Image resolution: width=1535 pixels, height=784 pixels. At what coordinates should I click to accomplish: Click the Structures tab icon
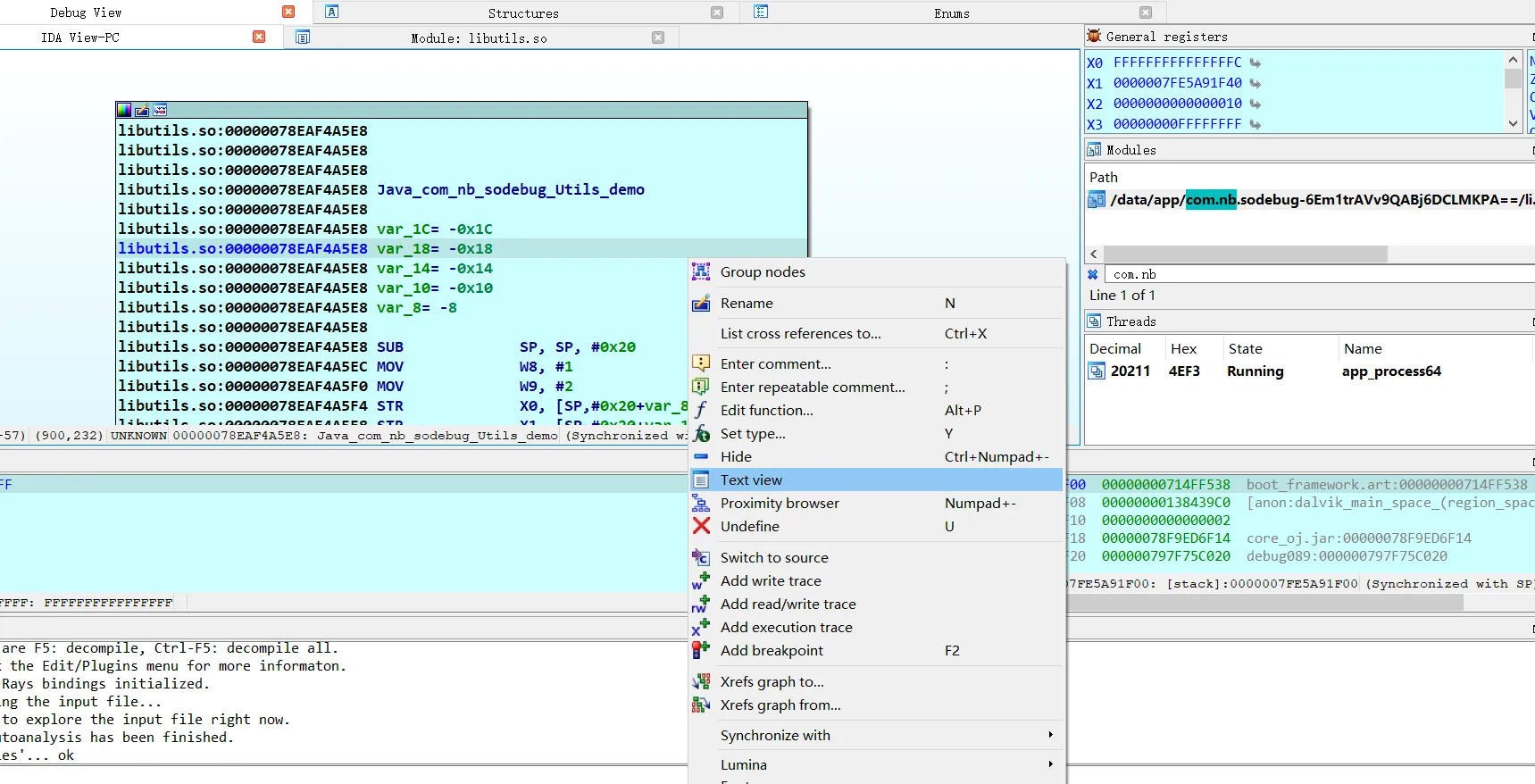click(x=331, y=12)
